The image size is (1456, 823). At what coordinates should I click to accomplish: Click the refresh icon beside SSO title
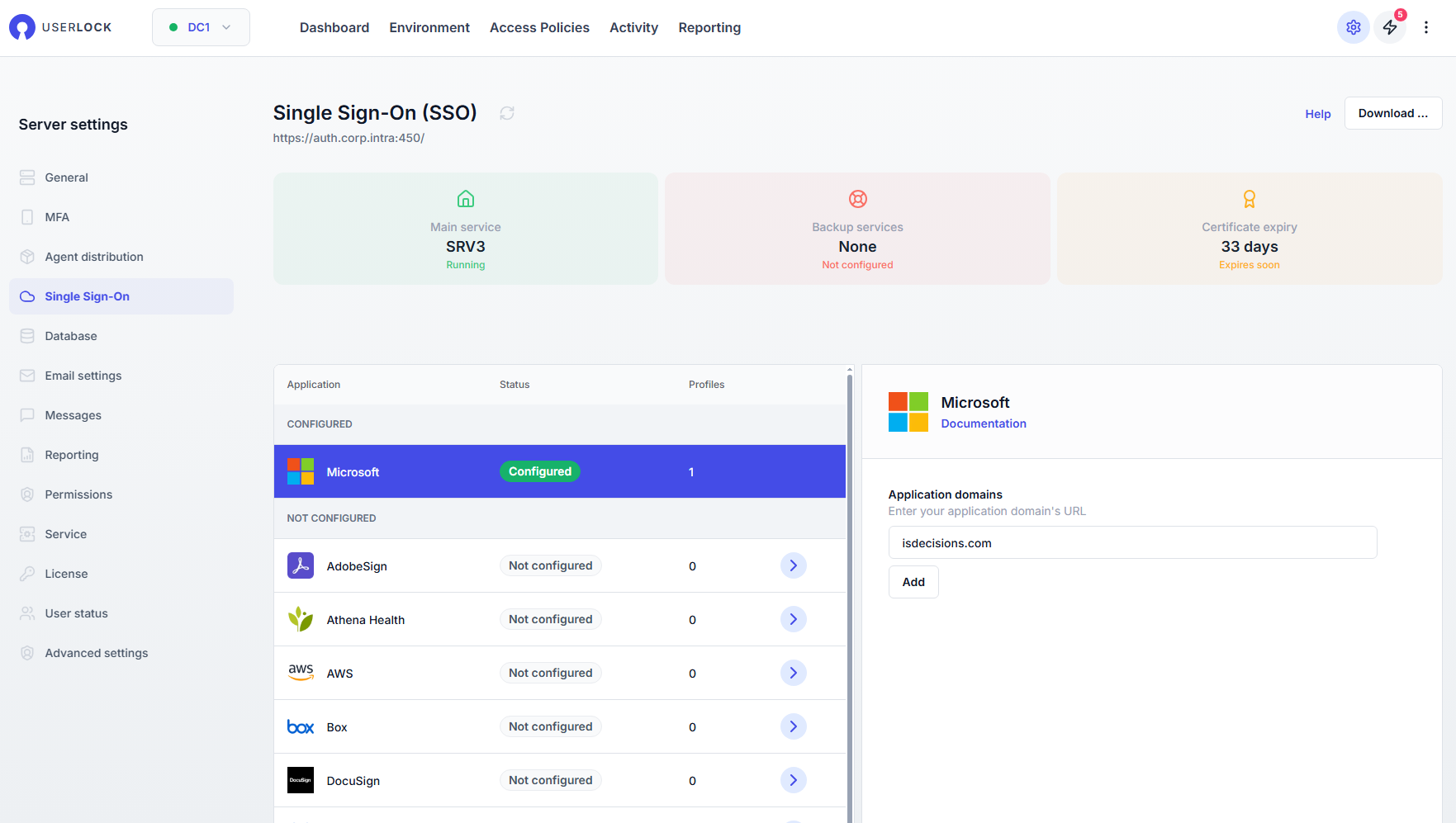(507, 113)
